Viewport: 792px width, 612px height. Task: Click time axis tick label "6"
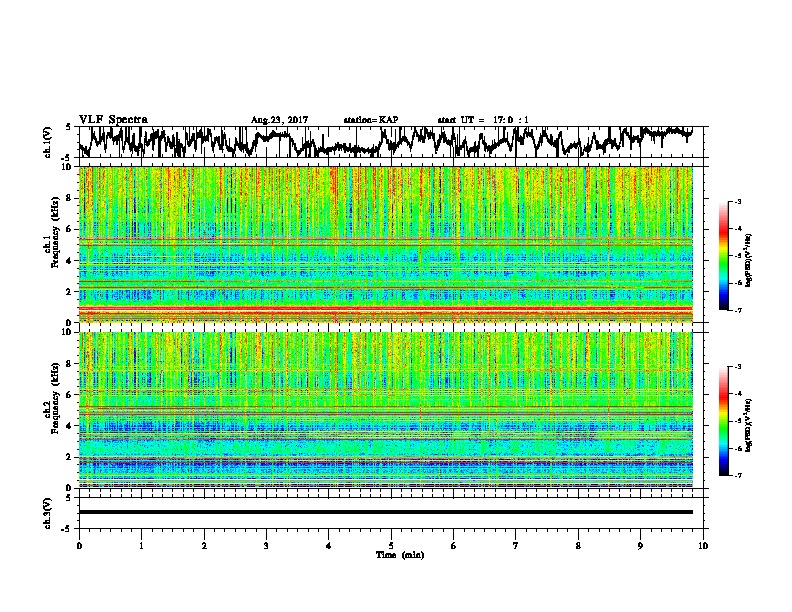click(454, 545)
